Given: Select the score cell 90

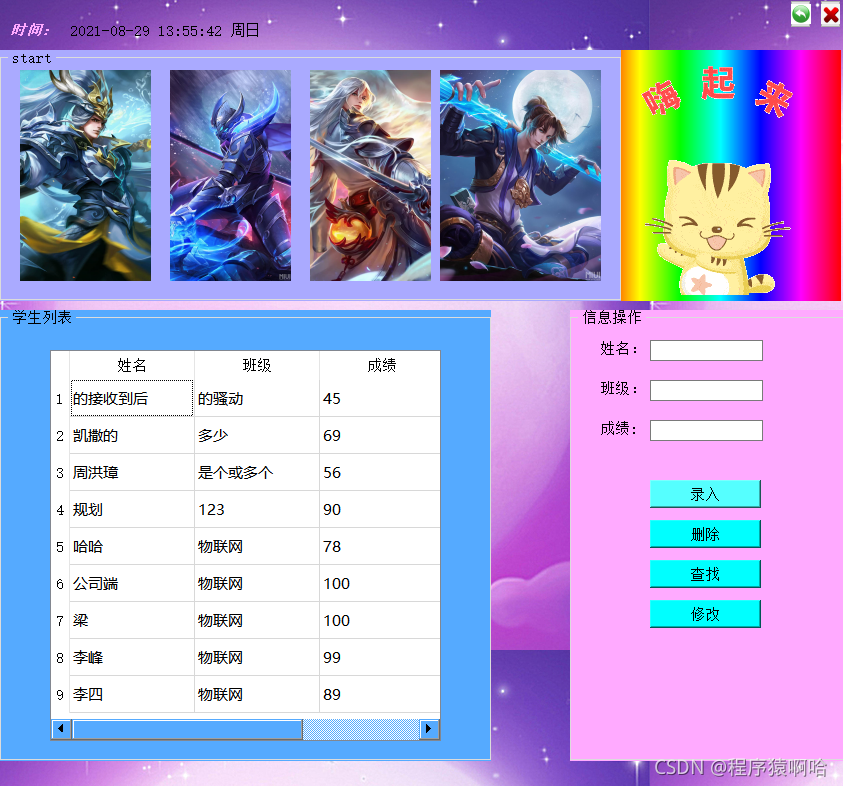Looking at the screenshot, I should tap(380, 509).
